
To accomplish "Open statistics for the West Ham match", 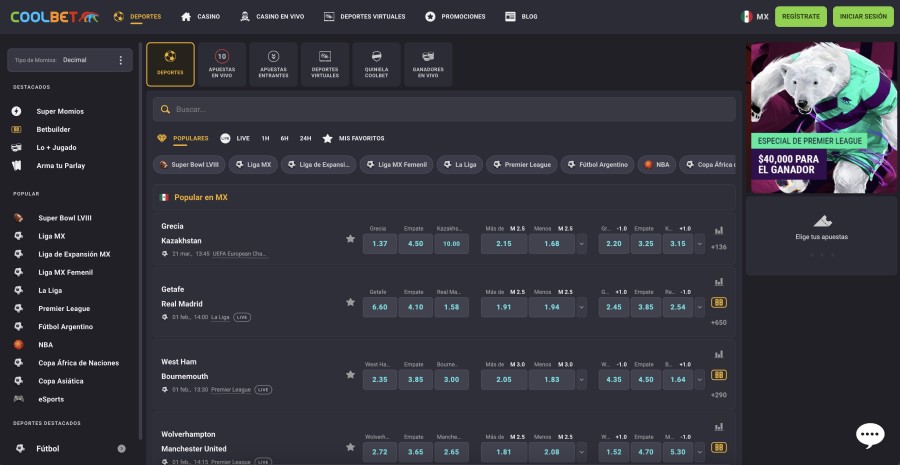I will coord(719,354).
